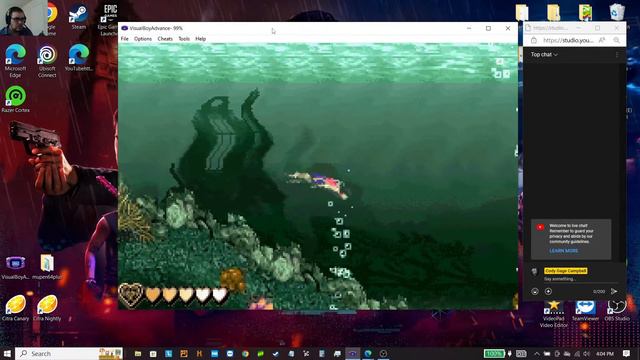Click the battery 100% indicator
Image resolution: width=640 pixels, height=360 pixels.
(x=494, y=353)
